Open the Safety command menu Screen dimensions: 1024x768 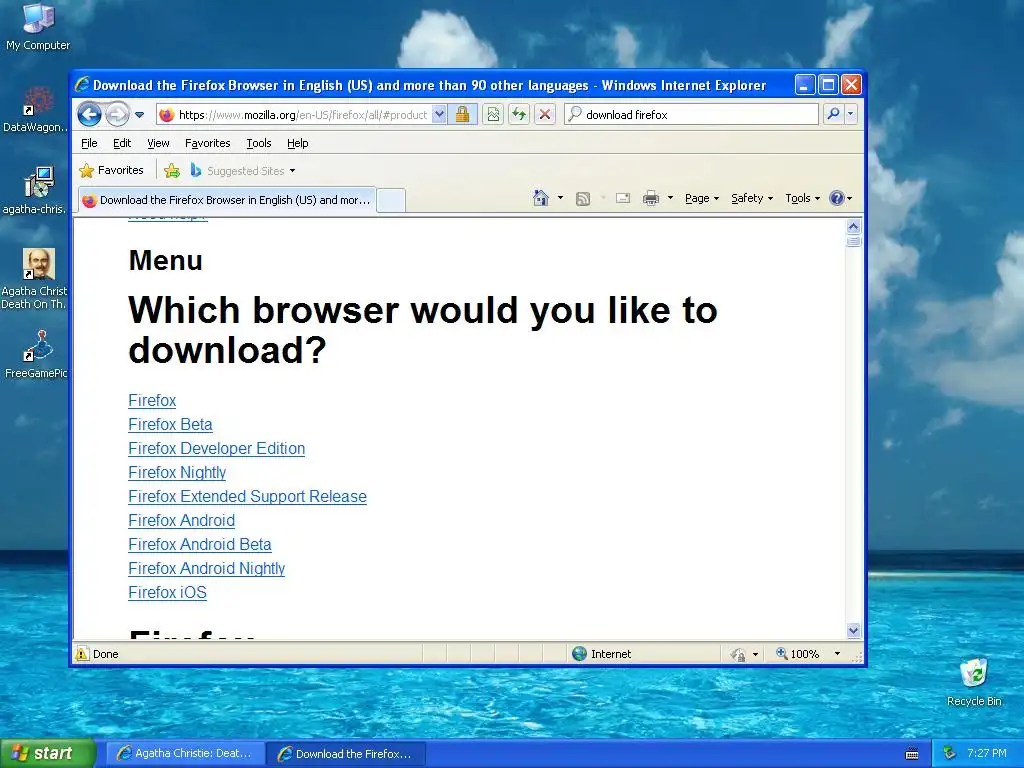click(752, 198)
